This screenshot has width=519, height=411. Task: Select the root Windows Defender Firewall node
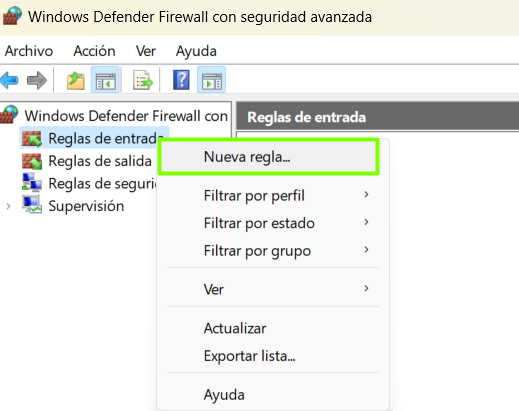tap(126, 116)
